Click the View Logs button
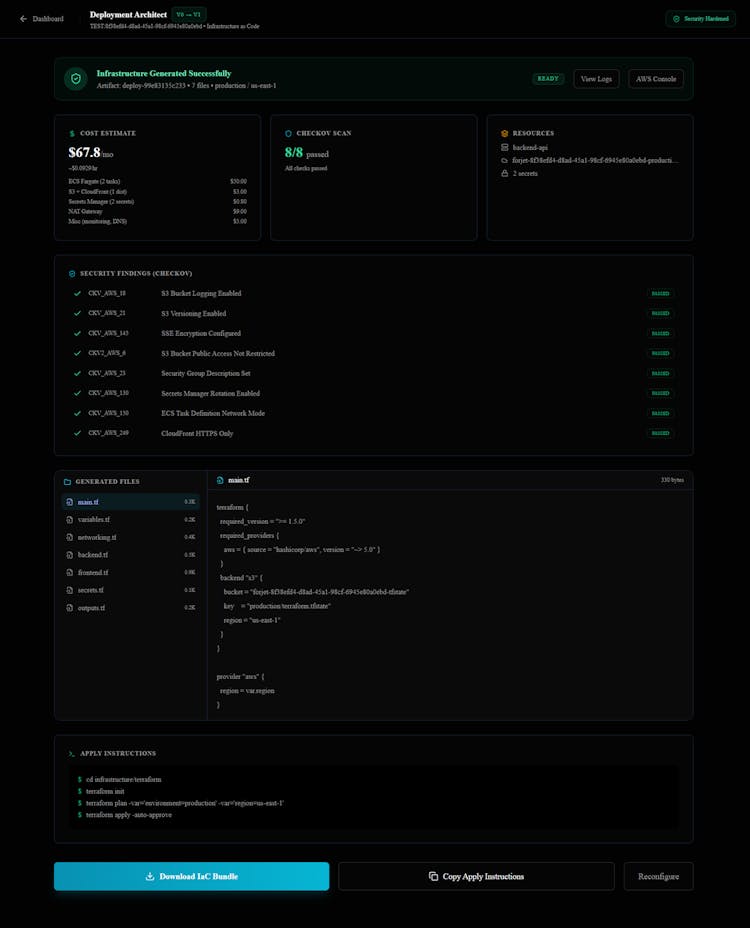750x928 pixels. click(x=596, y=79)
